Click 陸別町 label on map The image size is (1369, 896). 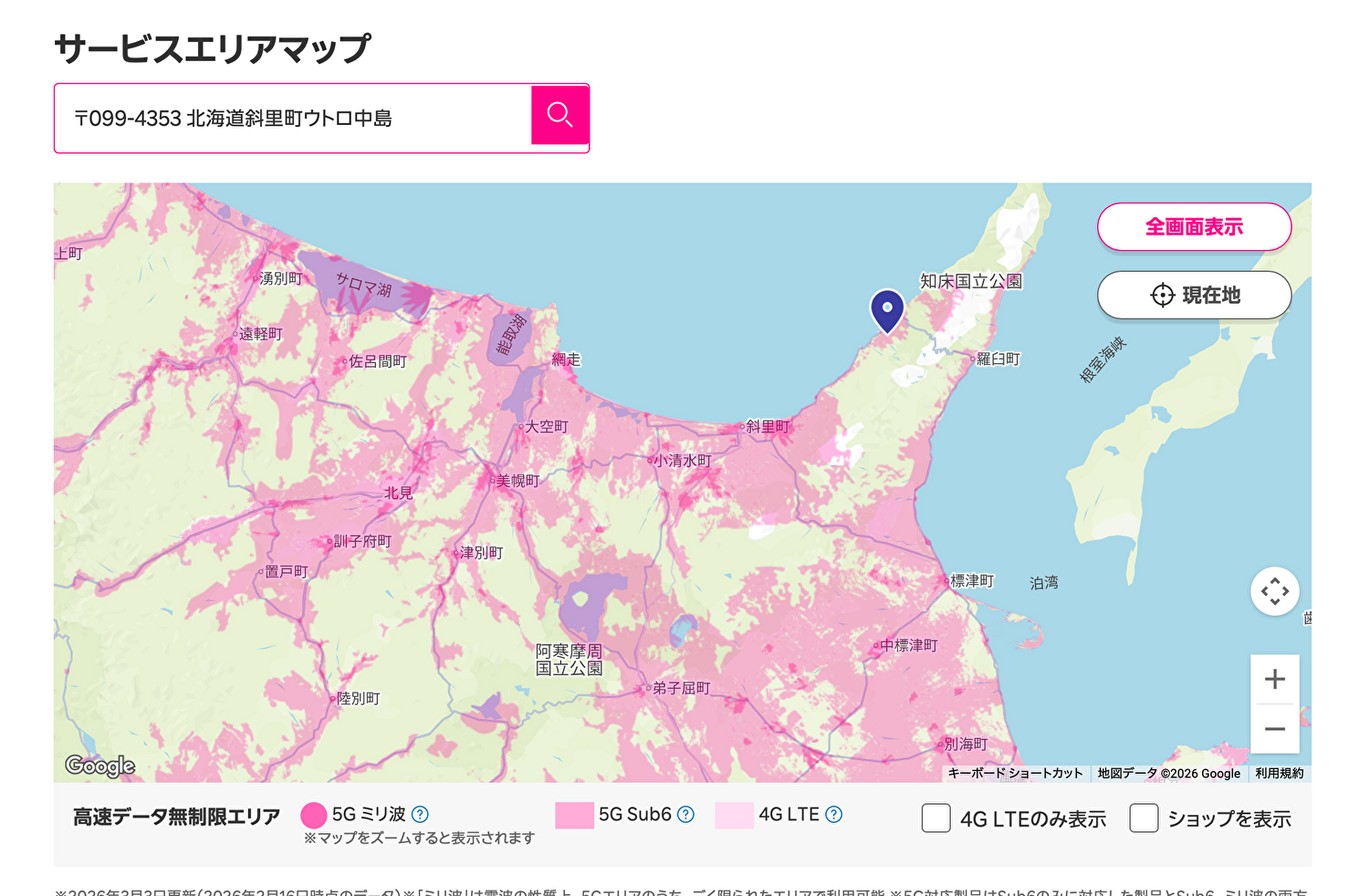point(359,698)
